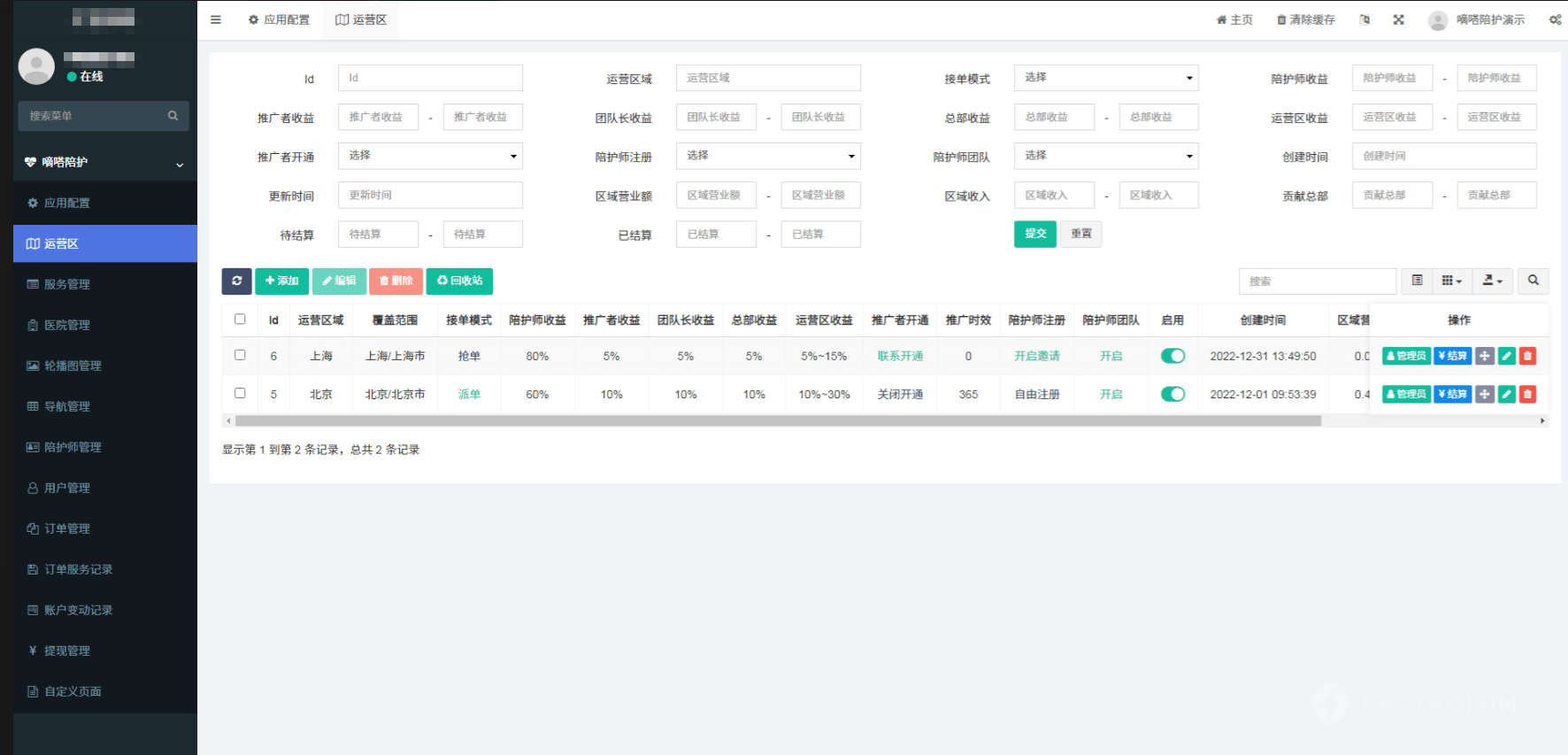Click the table search magnifier icon
The image size is (1568, 755).
[1533, 281]
